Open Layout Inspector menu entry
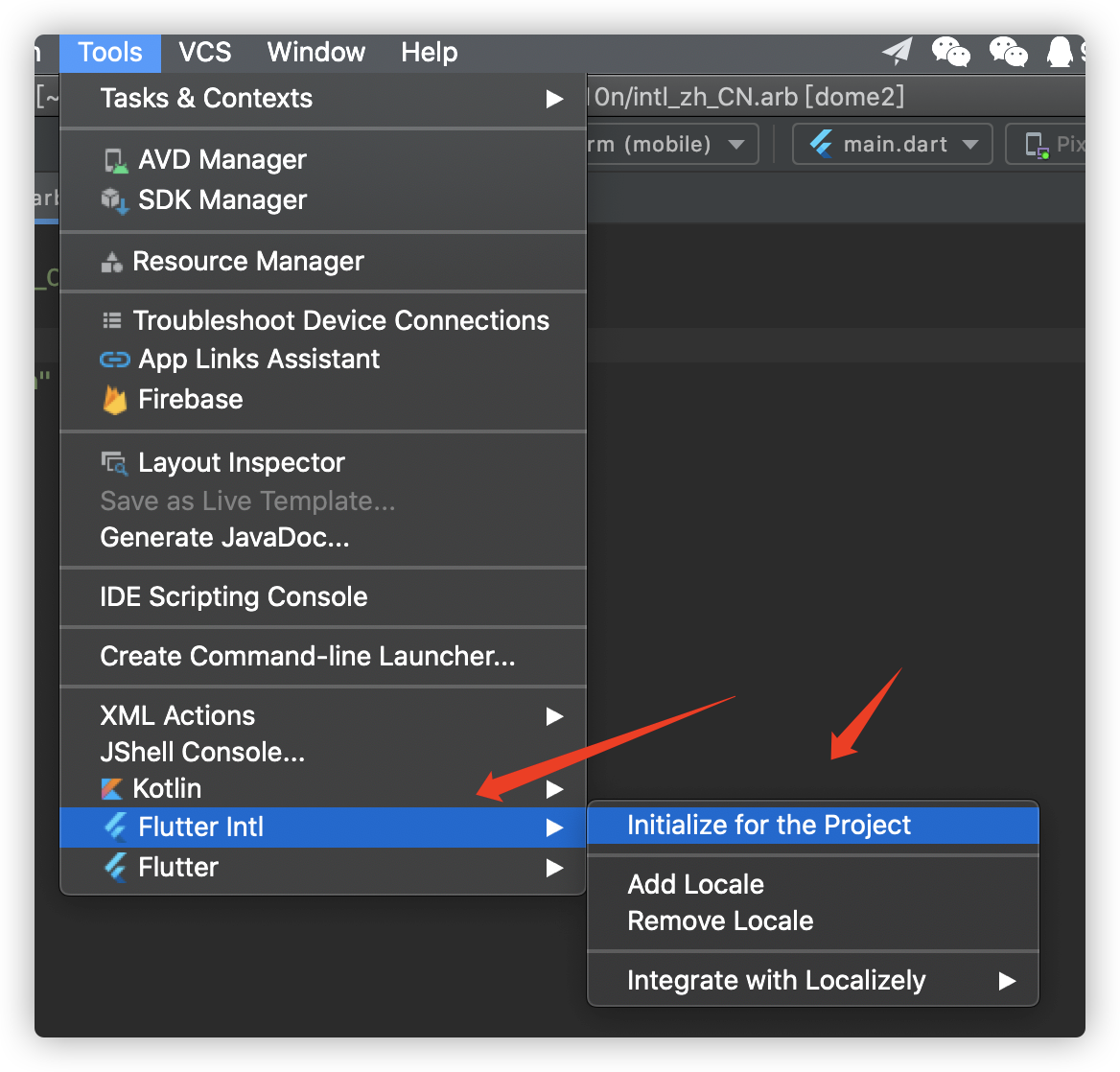1120x1072 pixels. tap(323, 463)
